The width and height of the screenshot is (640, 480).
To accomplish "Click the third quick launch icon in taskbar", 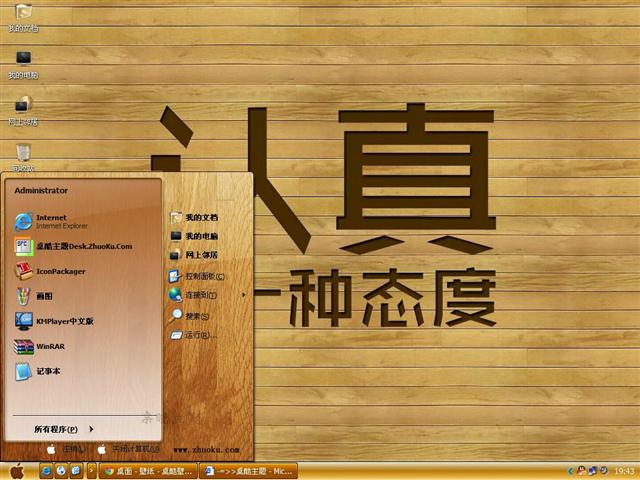I will pyautogui.click(x=76, y=471).
